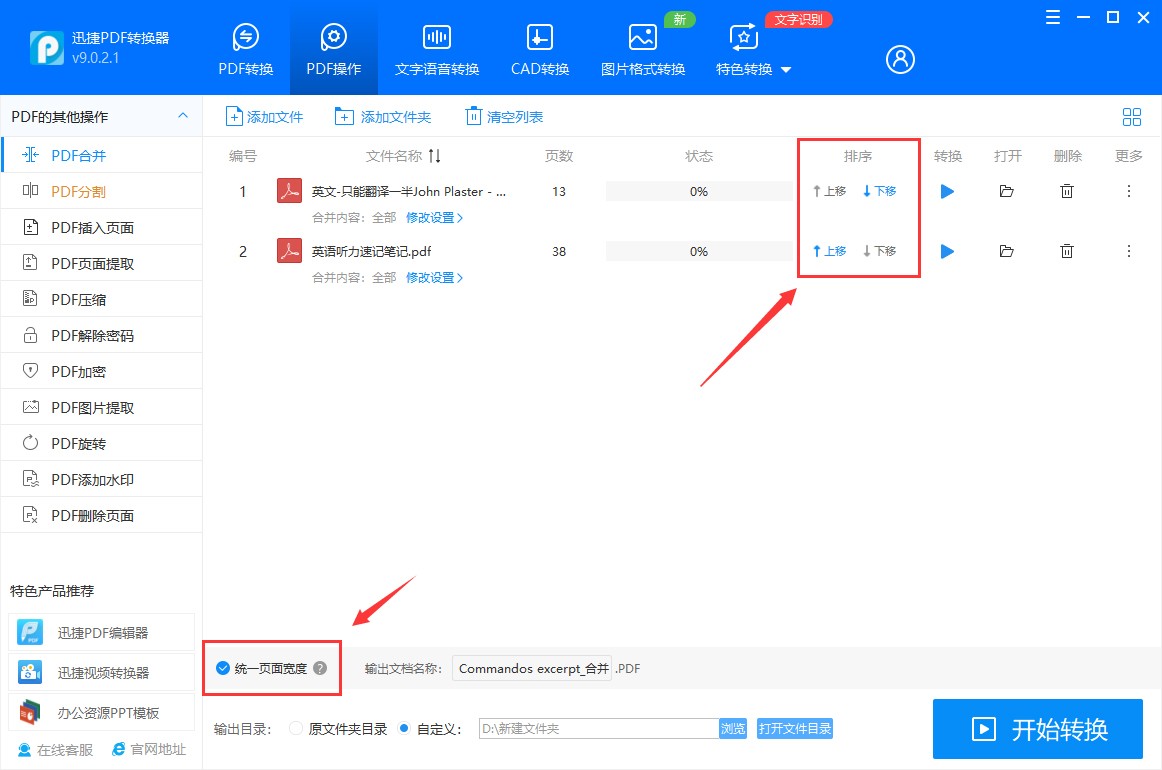
Task: Collapse the PDF的其他操作 panel
Action: pos(183,115)
